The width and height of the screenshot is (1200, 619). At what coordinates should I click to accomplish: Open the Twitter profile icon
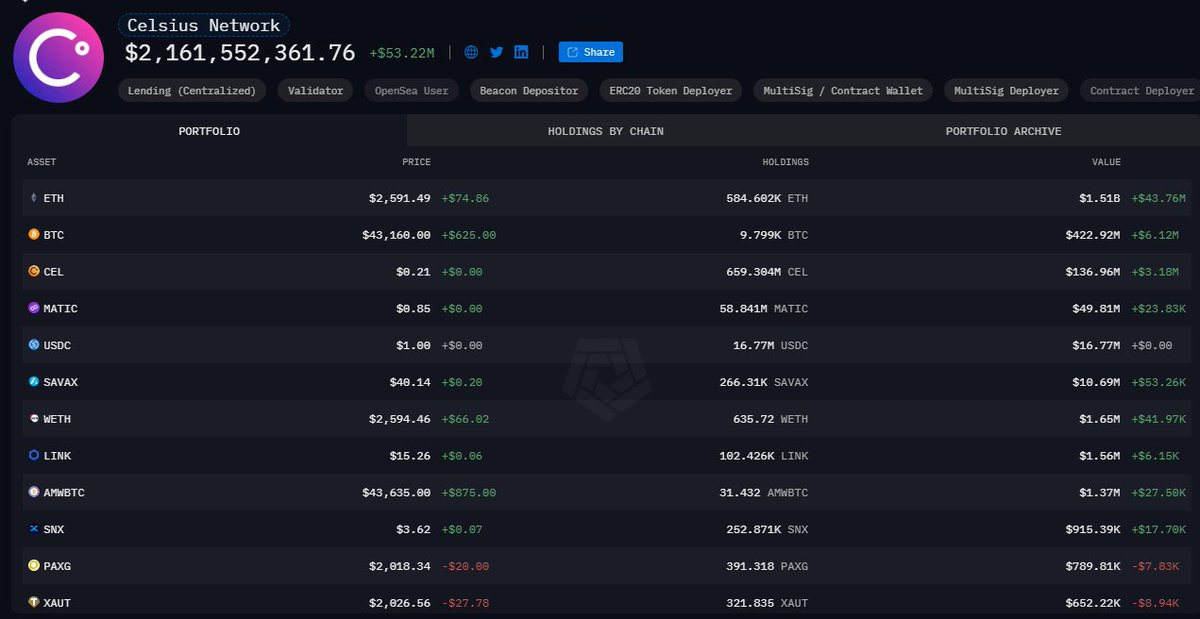pyautogui.click(x=496, y=52)
